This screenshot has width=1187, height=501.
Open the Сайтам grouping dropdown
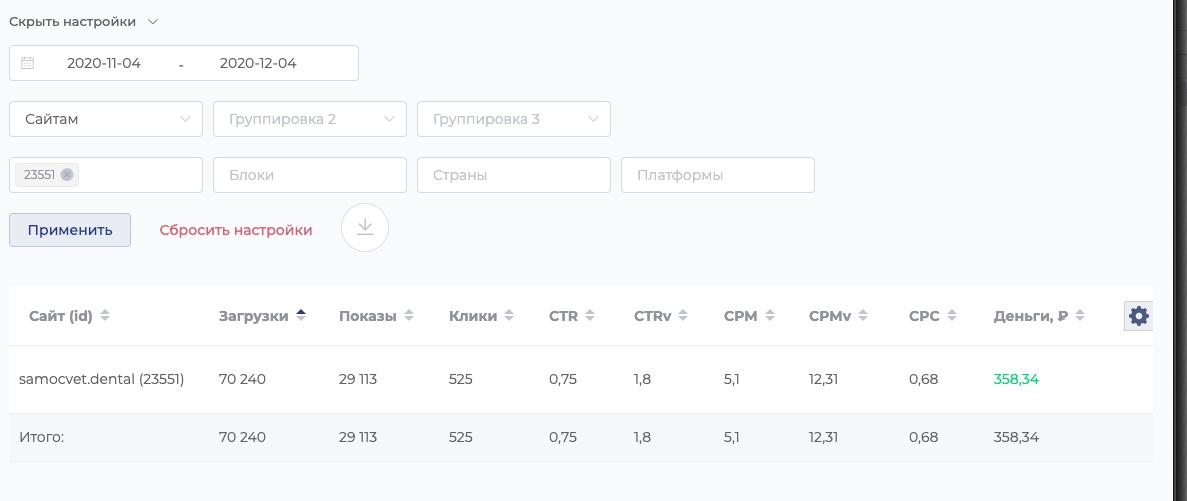click(x=106, y=119)
